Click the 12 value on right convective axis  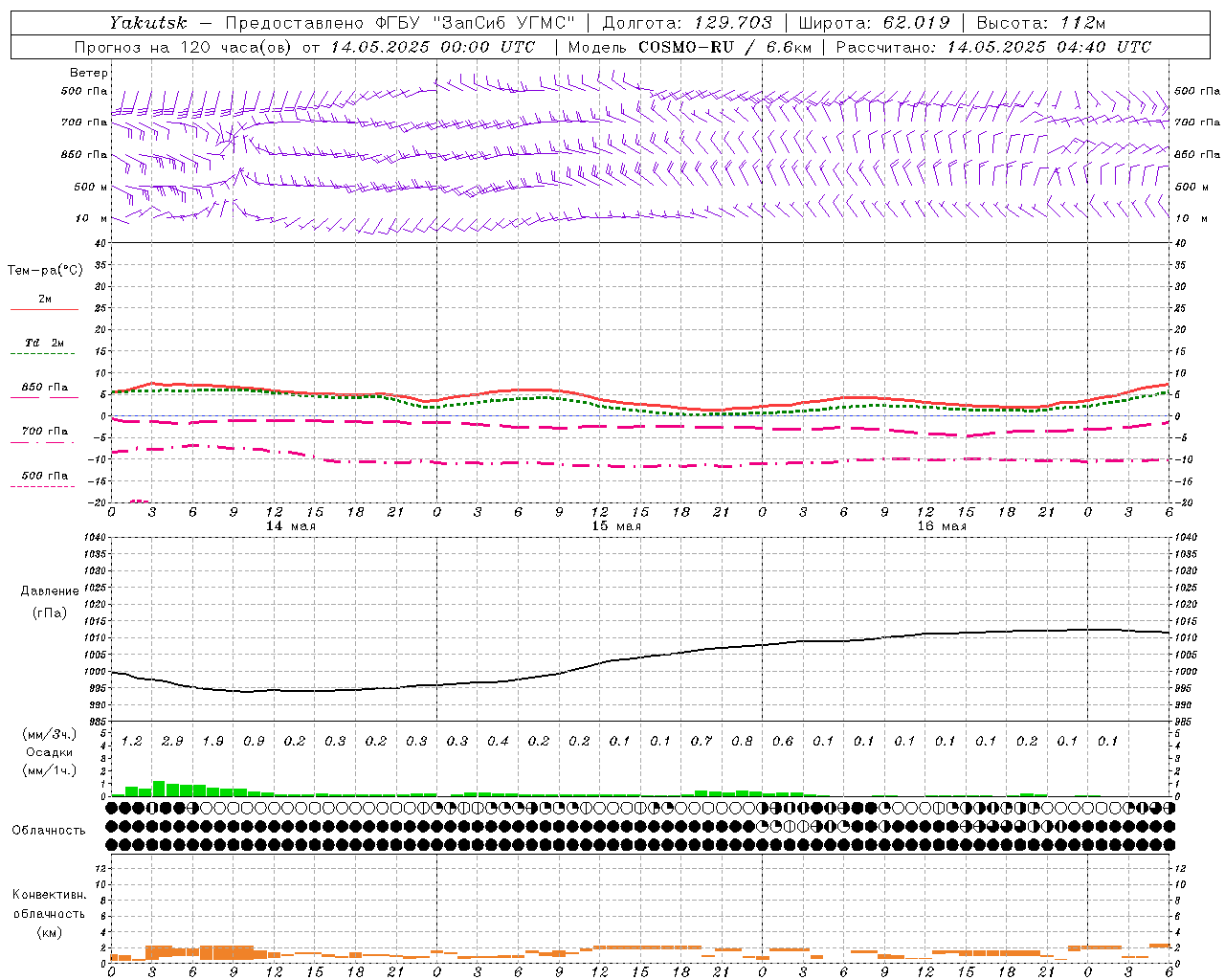(x=1180, y=868)
